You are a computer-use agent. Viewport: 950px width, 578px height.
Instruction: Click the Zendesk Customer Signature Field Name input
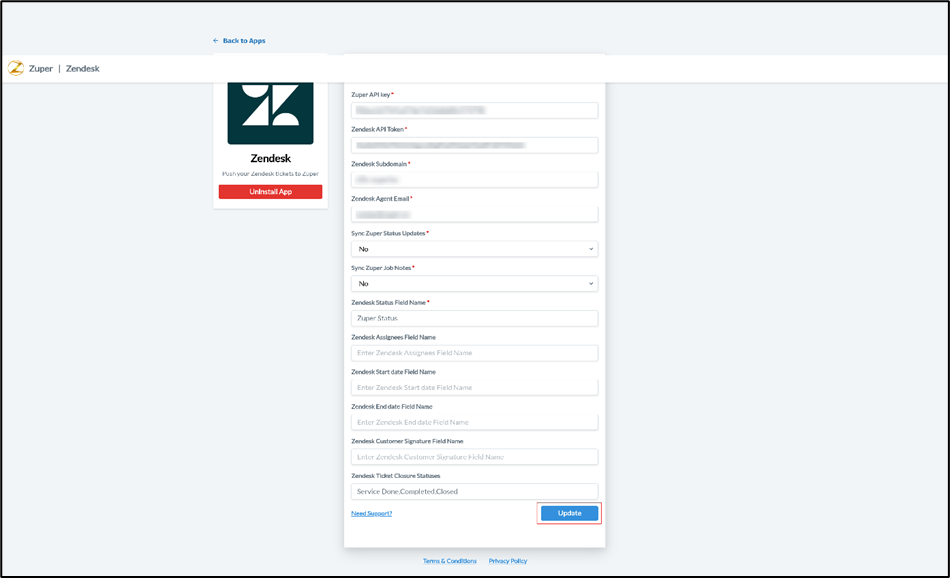pos(474,457)
